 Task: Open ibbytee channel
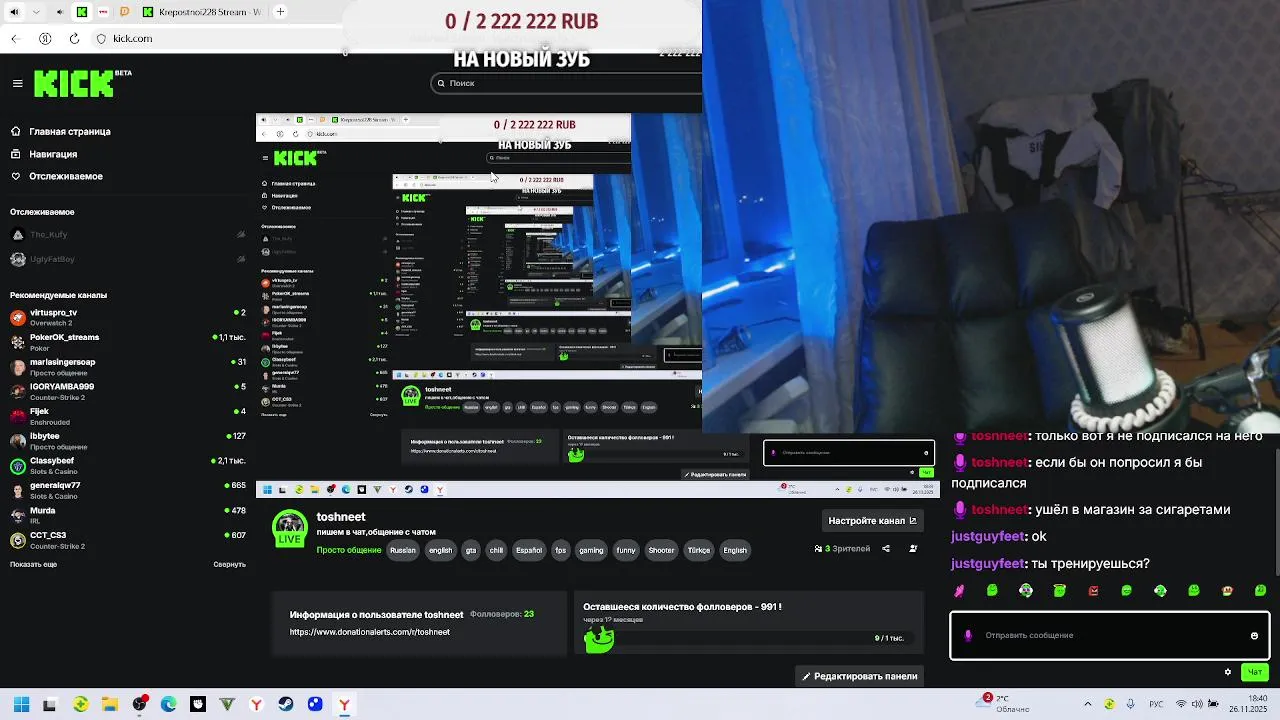(x=127, y=441)
